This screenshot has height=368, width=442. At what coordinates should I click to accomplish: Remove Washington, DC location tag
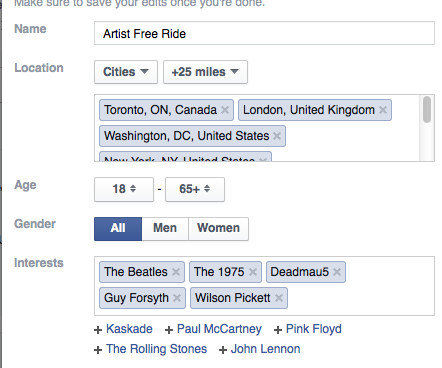pos(277,136)
